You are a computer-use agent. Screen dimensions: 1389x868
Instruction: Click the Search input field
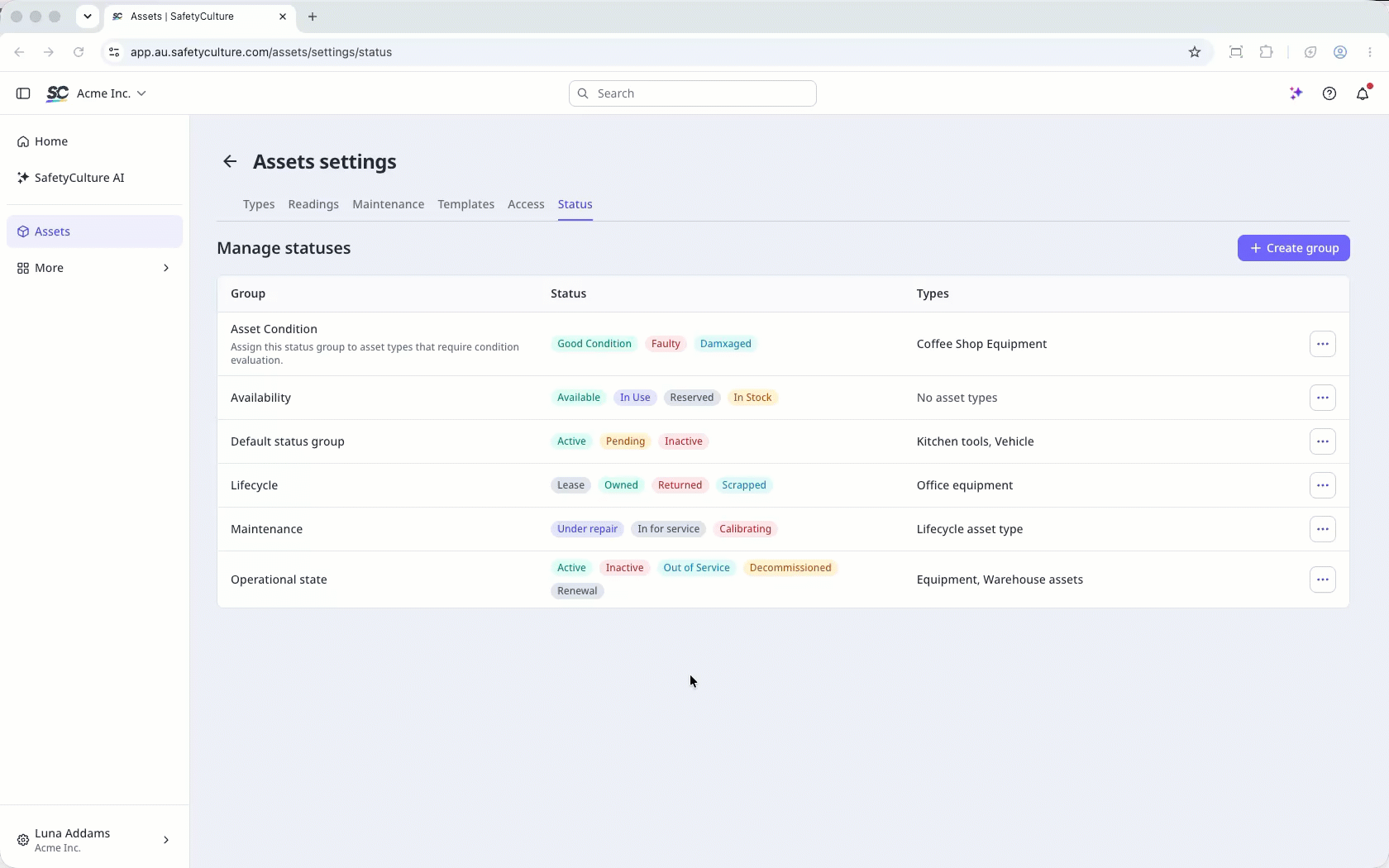coord(693,93)
